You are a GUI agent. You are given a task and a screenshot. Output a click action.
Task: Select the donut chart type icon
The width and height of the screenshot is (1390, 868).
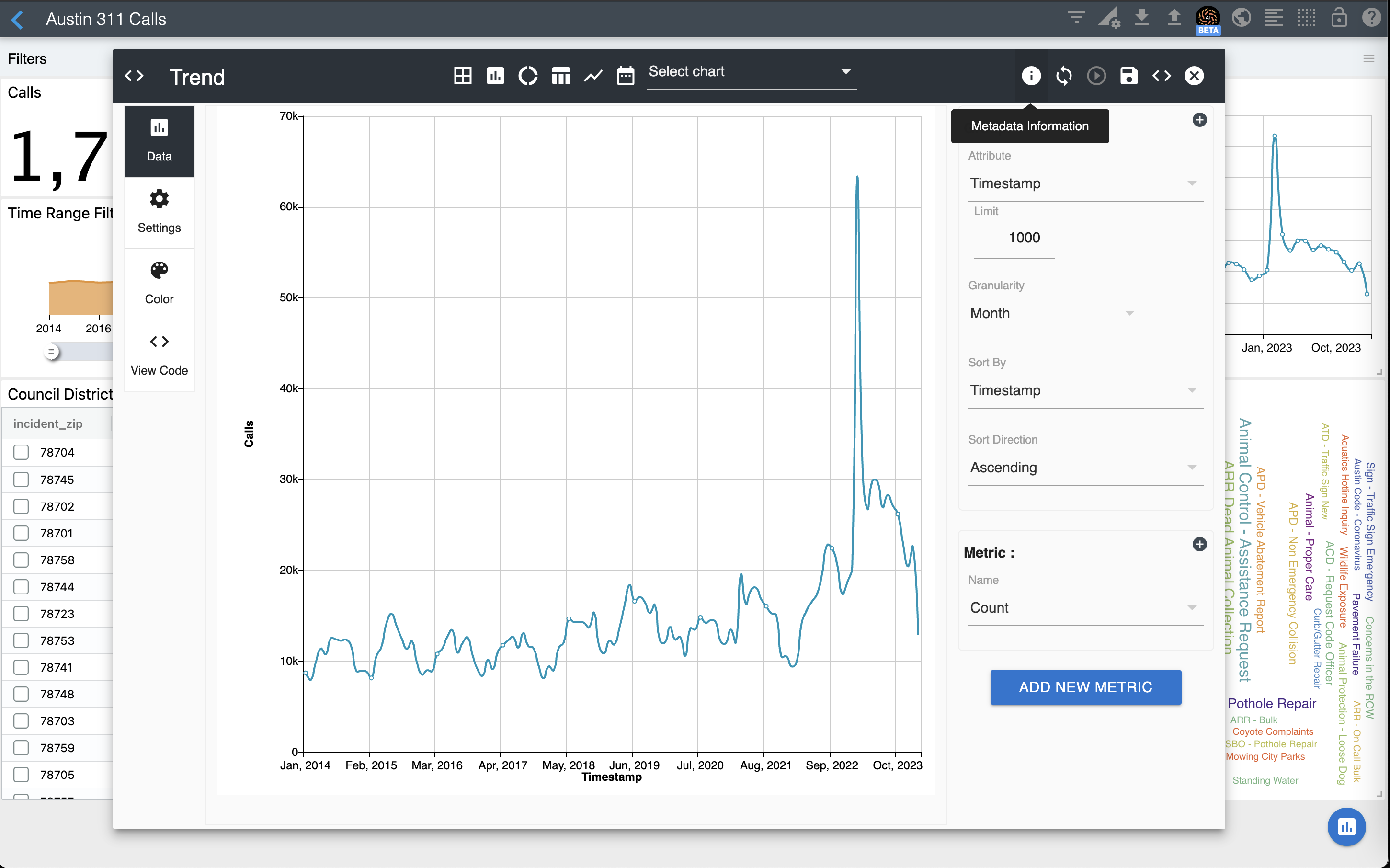[527, 76]
